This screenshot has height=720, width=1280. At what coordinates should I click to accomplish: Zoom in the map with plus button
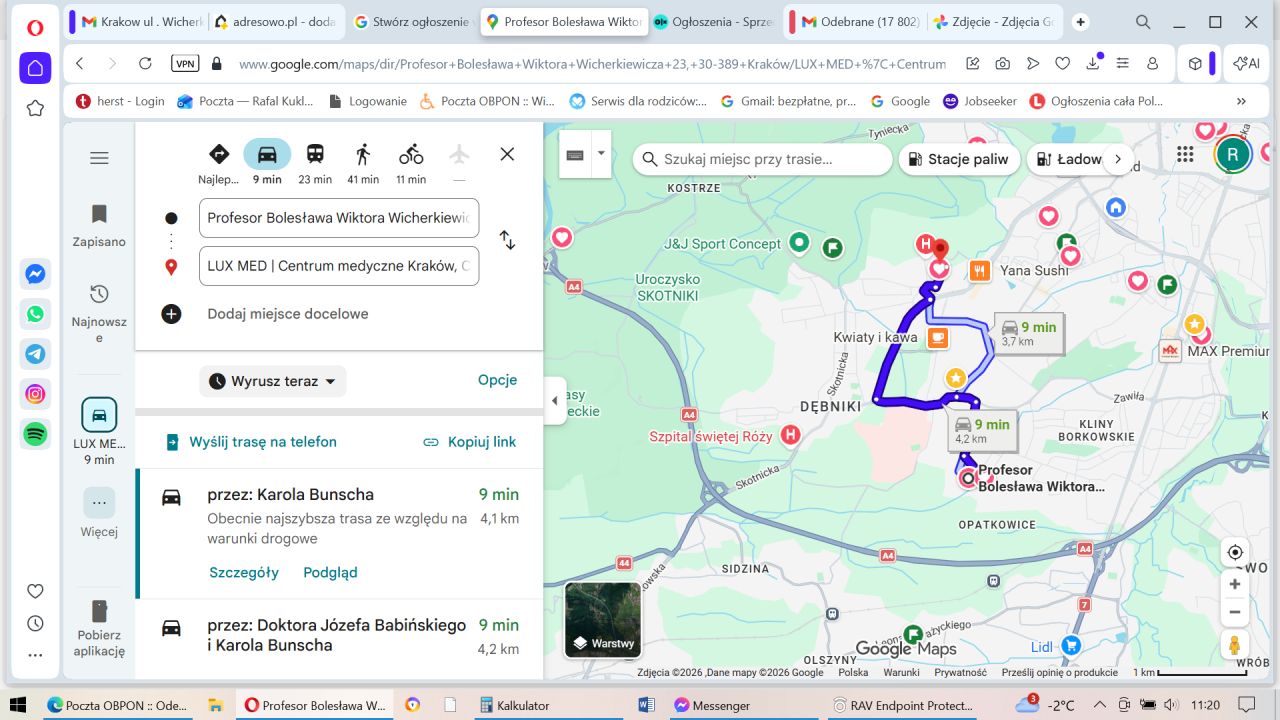pos(1235,584)
